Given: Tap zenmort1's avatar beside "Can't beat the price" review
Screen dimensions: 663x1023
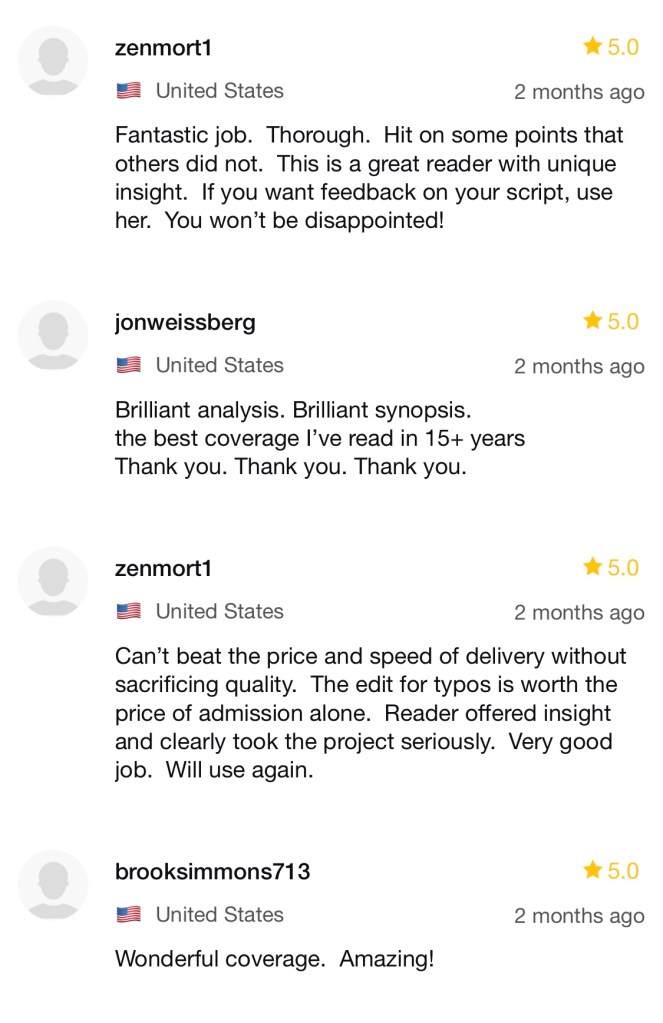Looking at the screenshot, I should tap(54, 581).
